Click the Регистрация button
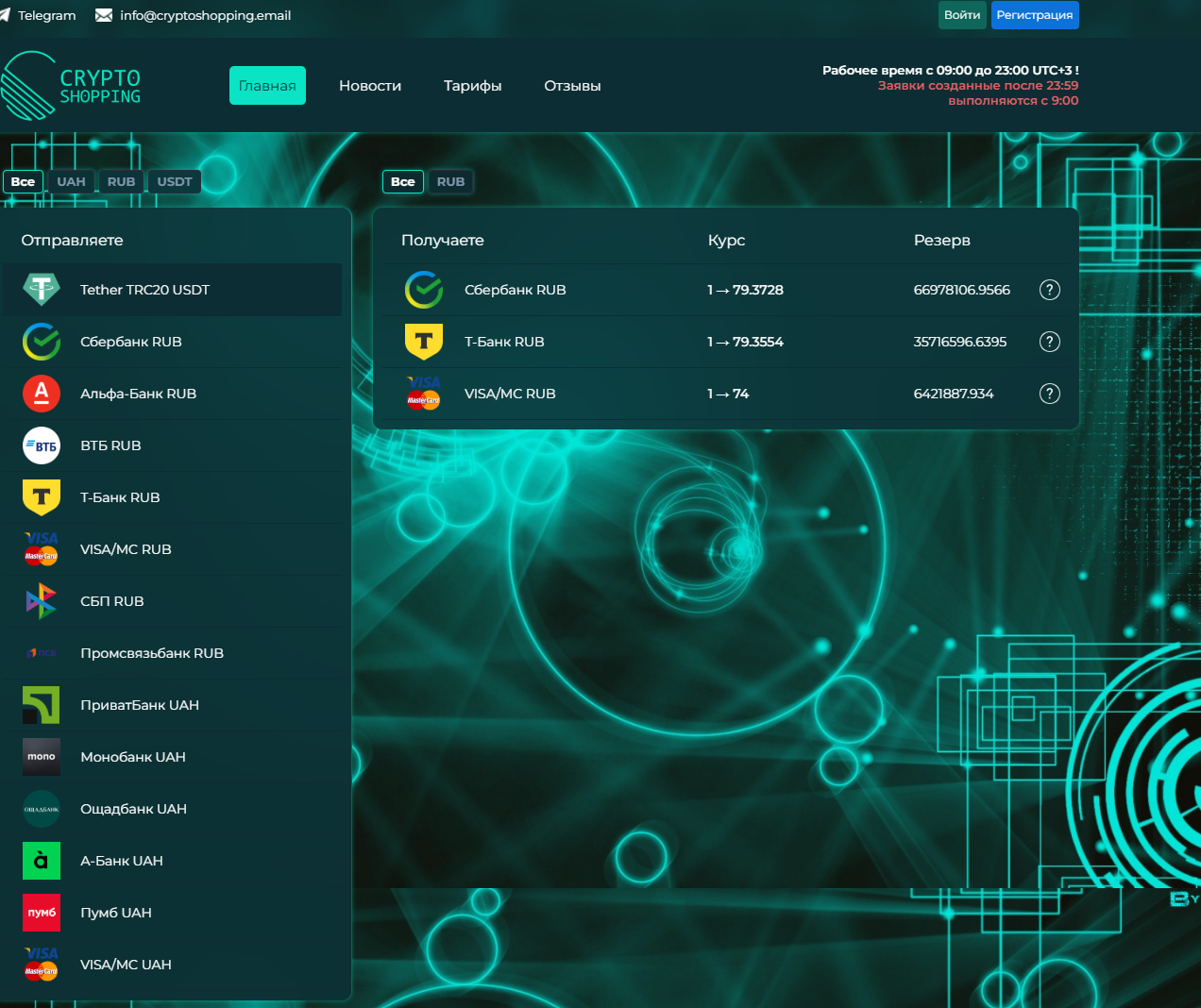 [x=1035, y=15]
